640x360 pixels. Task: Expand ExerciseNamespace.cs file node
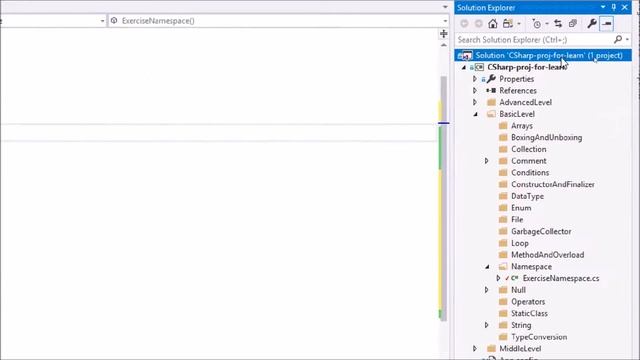tap(498, 278)
